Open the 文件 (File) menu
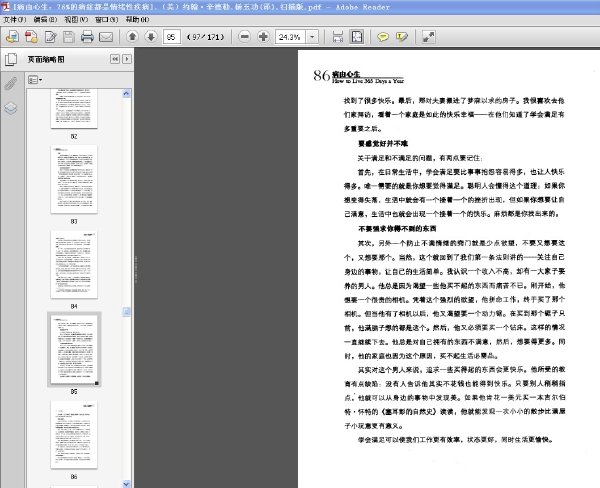Screen dimensions: 600x488 tap(15, 19)
